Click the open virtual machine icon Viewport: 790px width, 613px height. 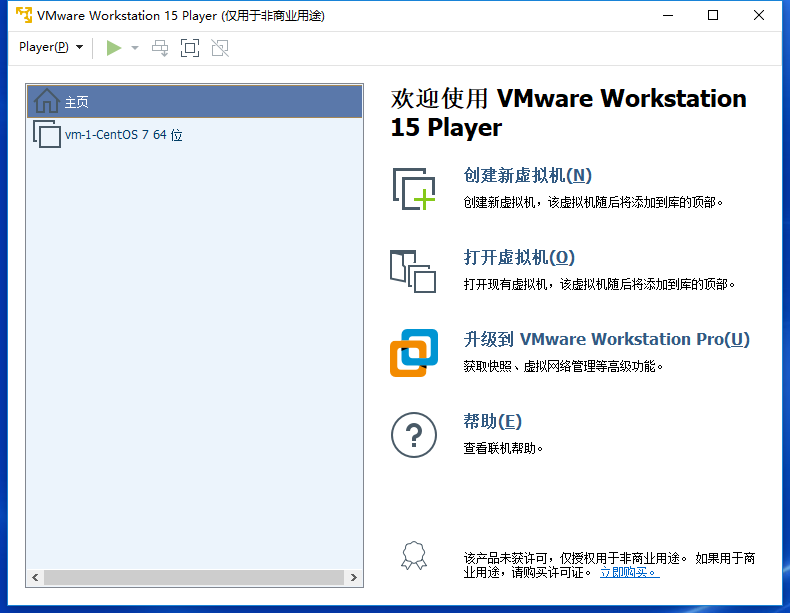413,271
